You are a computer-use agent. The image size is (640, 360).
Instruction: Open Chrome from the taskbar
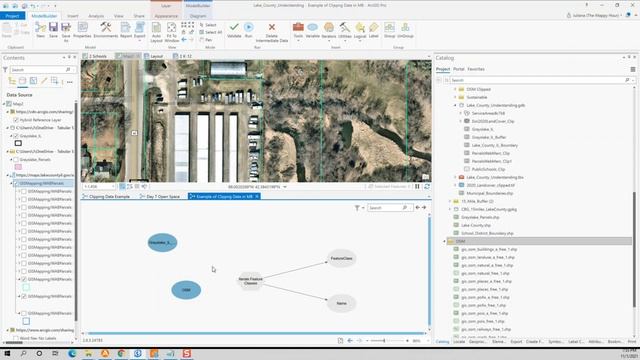click(x=121, y=353)
